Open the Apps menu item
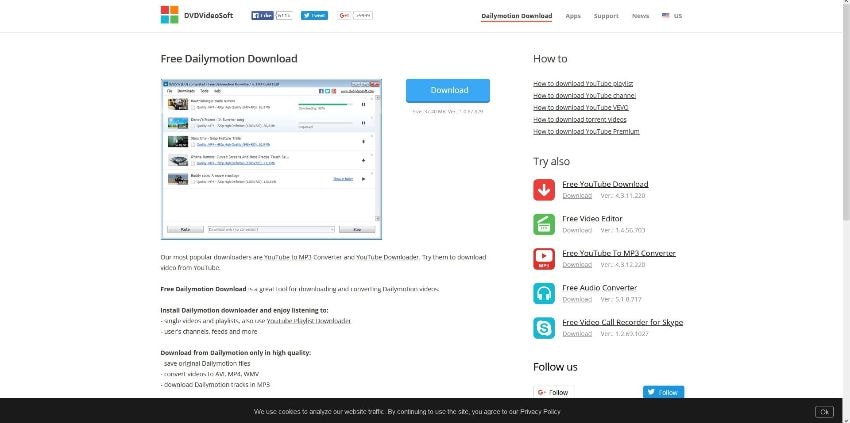The width and height of the screenshot is (850, 423). [573, 16]
